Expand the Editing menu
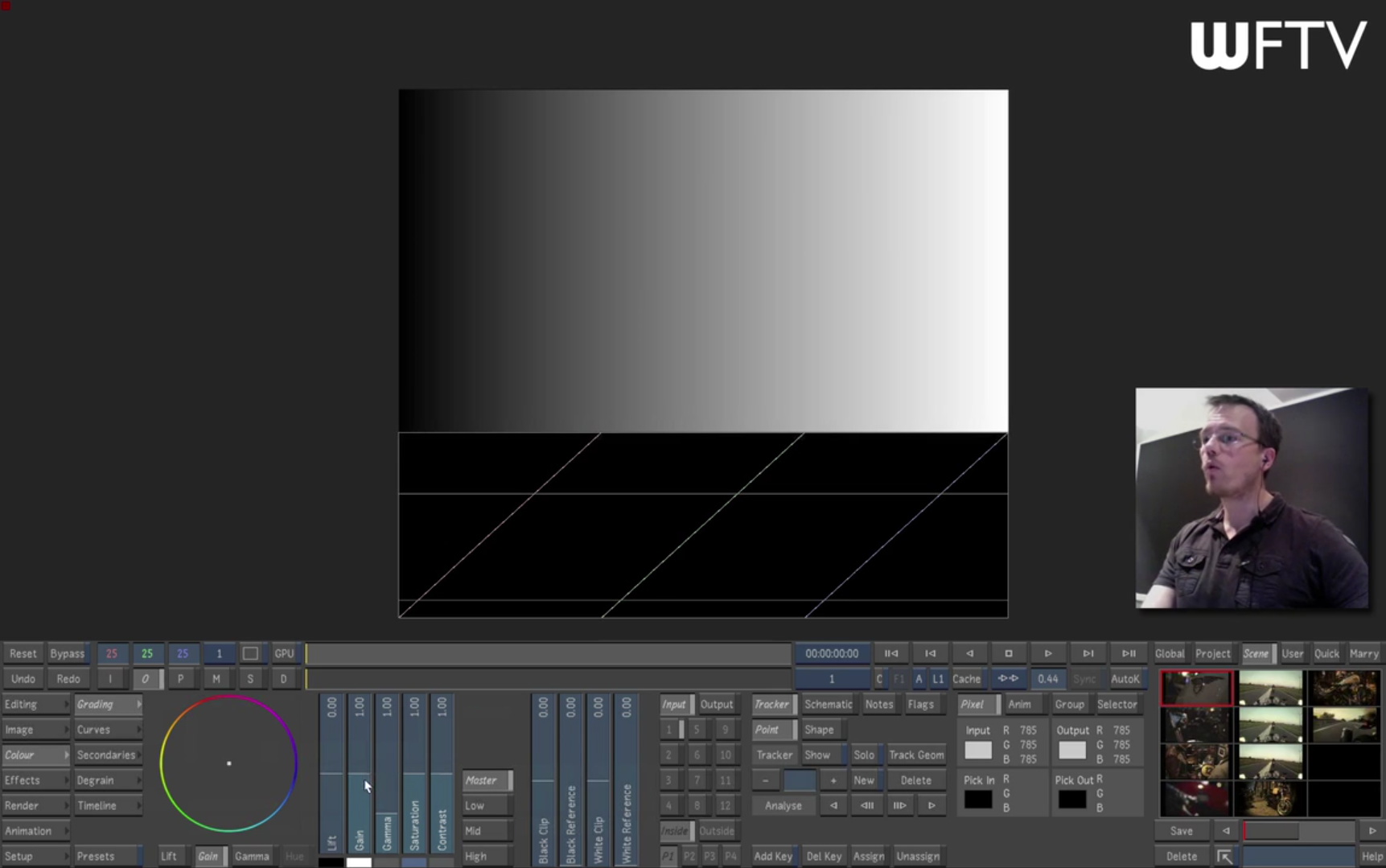This screenshot has height=868, width=1386. click(35, 704)
